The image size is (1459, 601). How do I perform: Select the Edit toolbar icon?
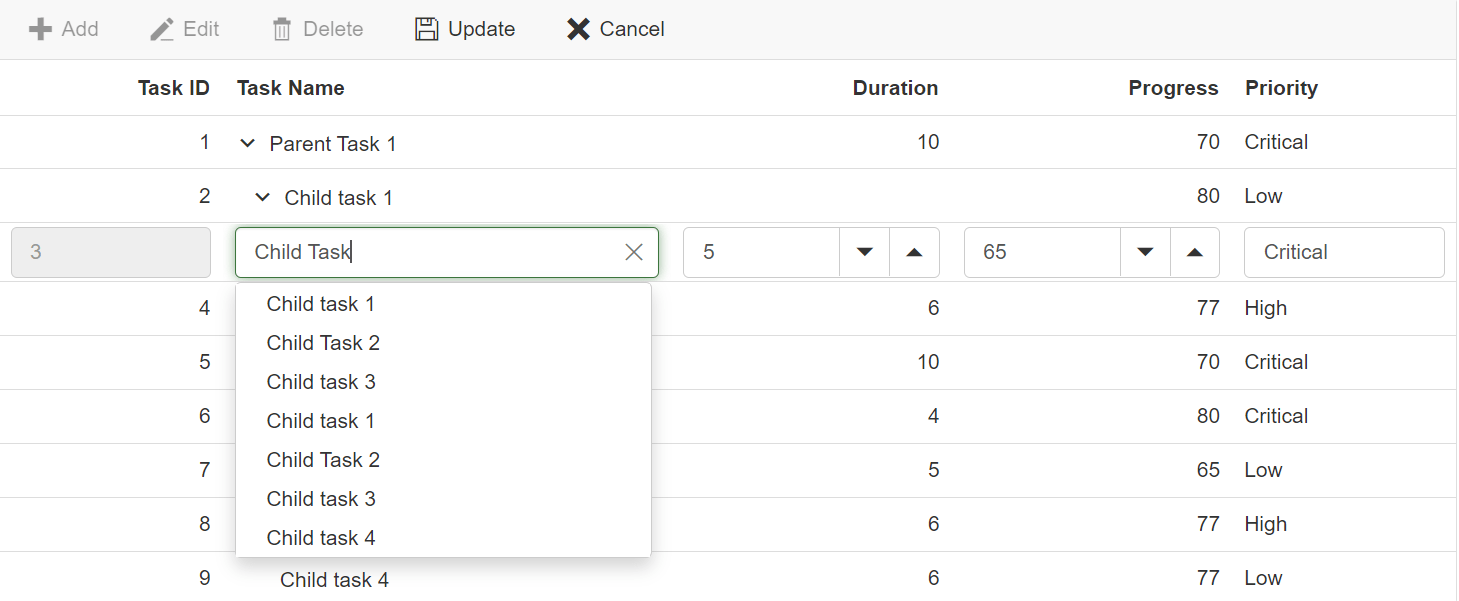pos(160,29)
